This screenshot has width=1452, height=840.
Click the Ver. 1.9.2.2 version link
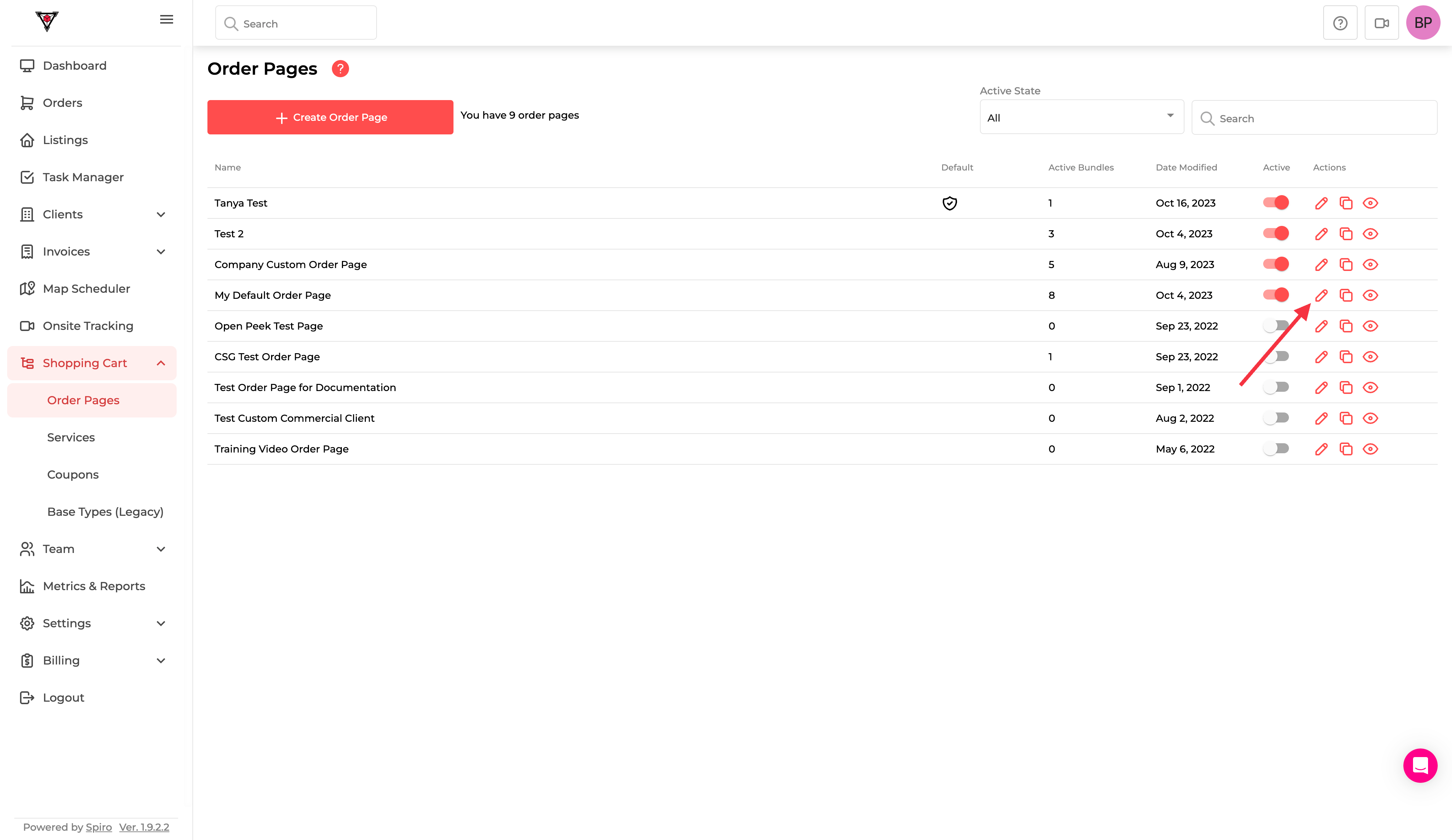pyautogui.click(x=144, y=827)
